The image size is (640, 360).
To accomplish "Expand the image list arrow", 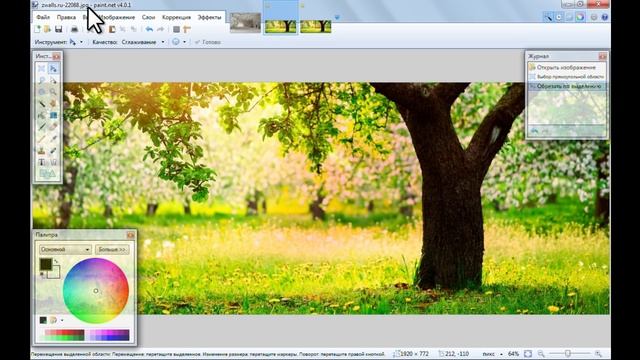I will 337,17.
